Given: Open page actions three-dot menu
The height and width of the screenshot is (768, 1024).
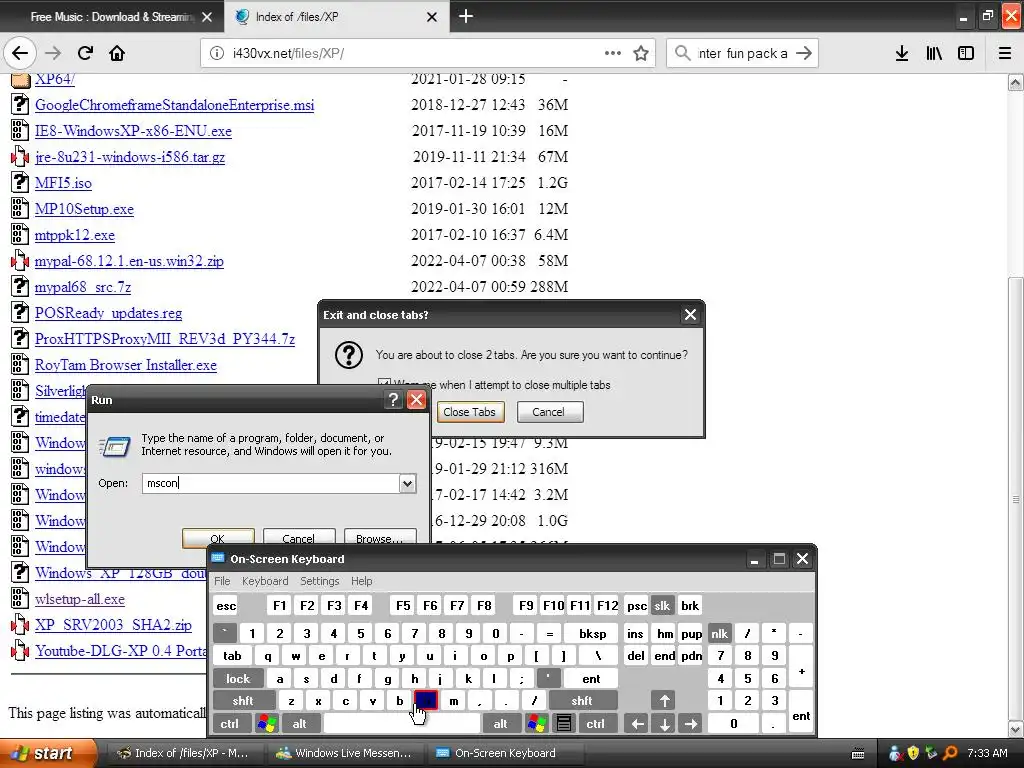Looking at the screenshot, I should coord(613,53).
